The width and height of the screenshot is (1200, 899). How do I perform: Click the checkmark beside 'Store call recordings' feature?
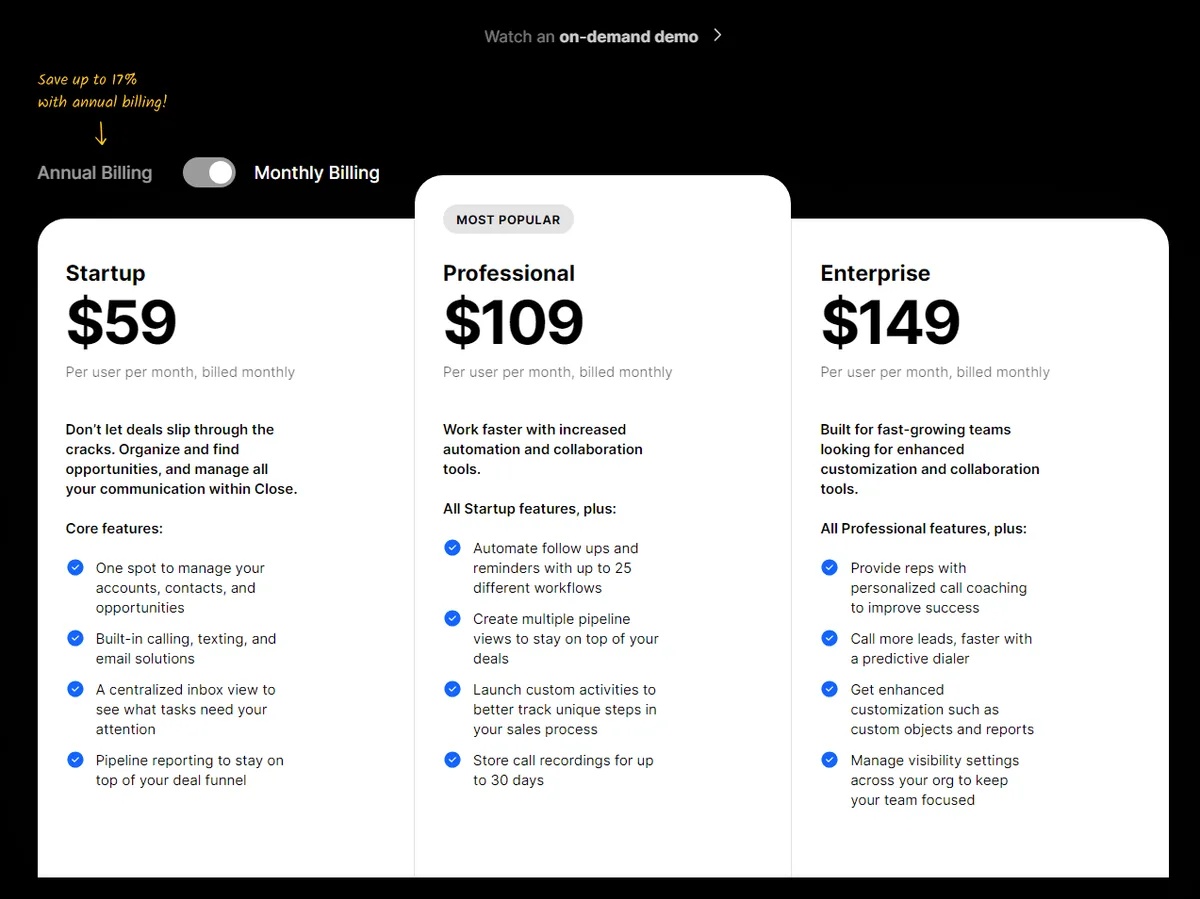coord(452,759)
